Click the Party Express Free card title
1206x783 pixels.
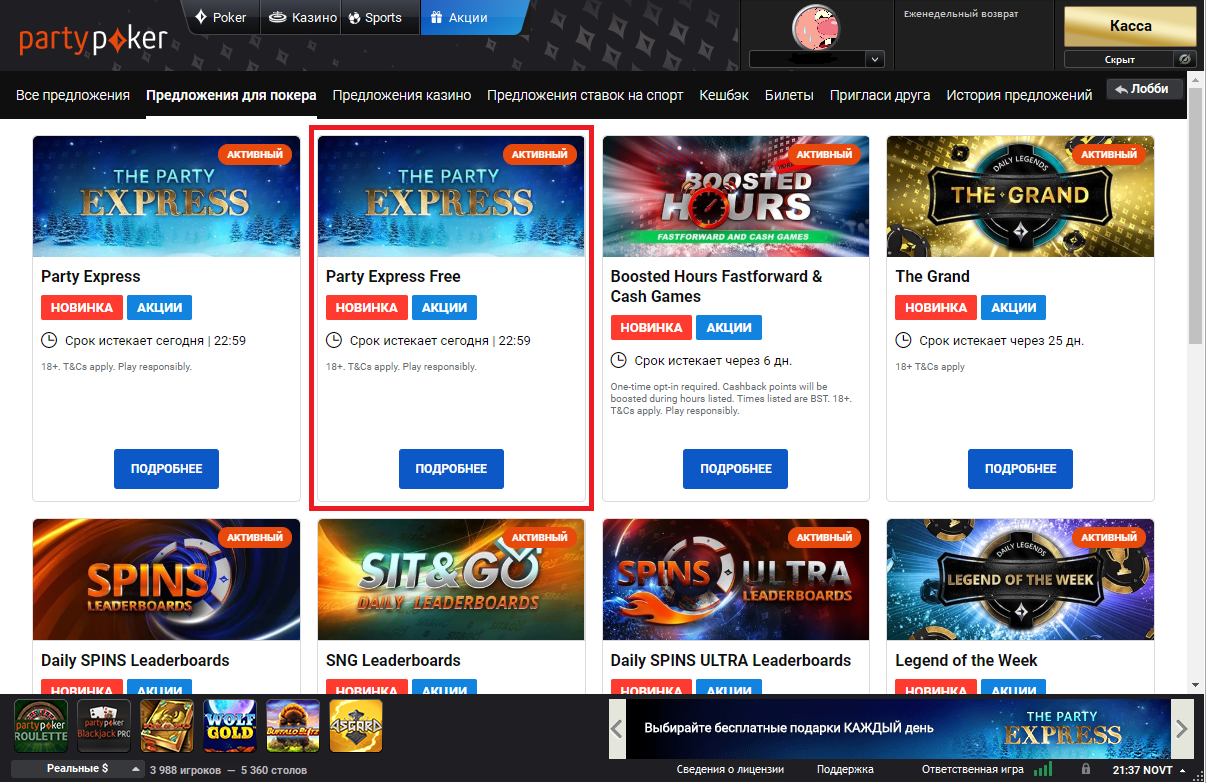click(393, 277)
